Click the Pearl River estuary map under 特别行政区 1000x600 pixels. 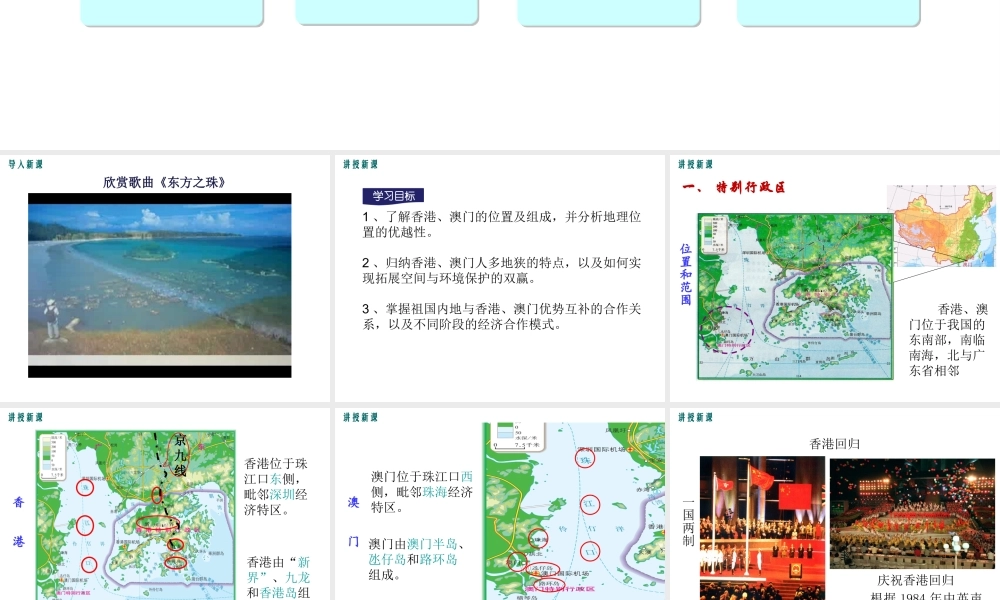[795, 296]
